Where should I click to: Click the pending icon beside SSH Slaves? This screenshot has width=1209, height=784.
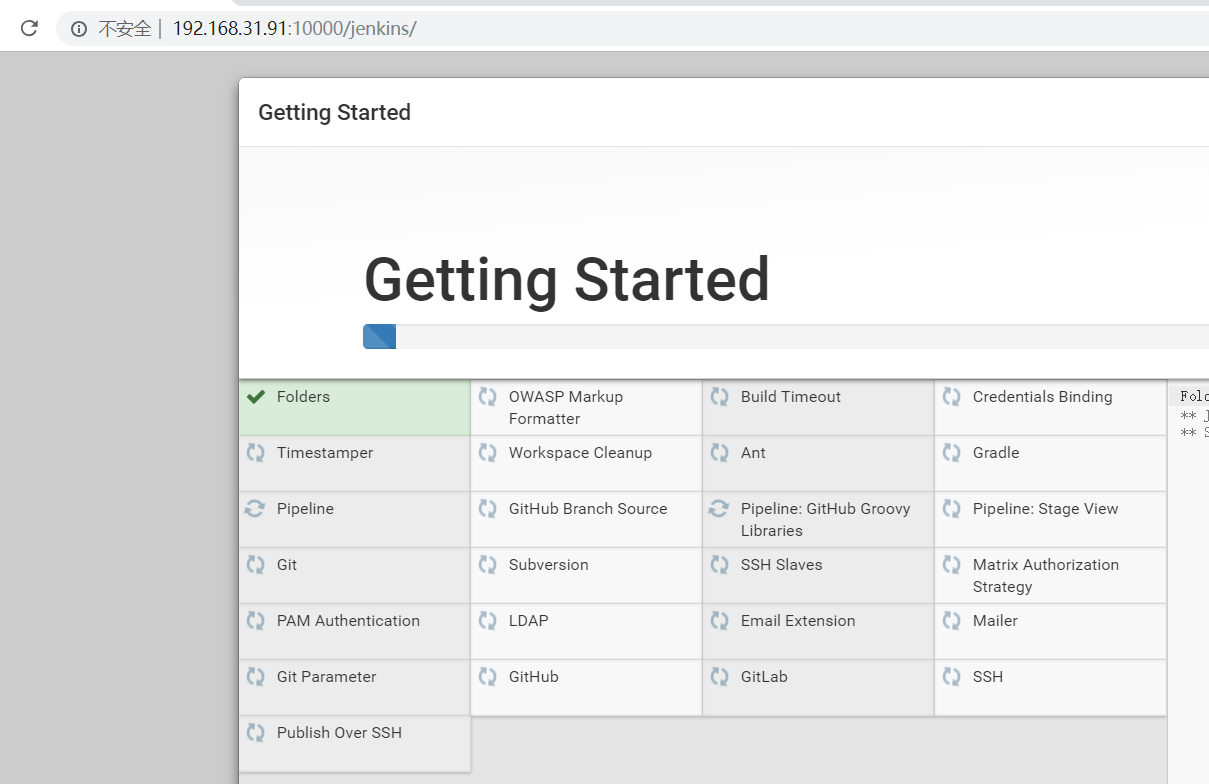tap(720, 565)
